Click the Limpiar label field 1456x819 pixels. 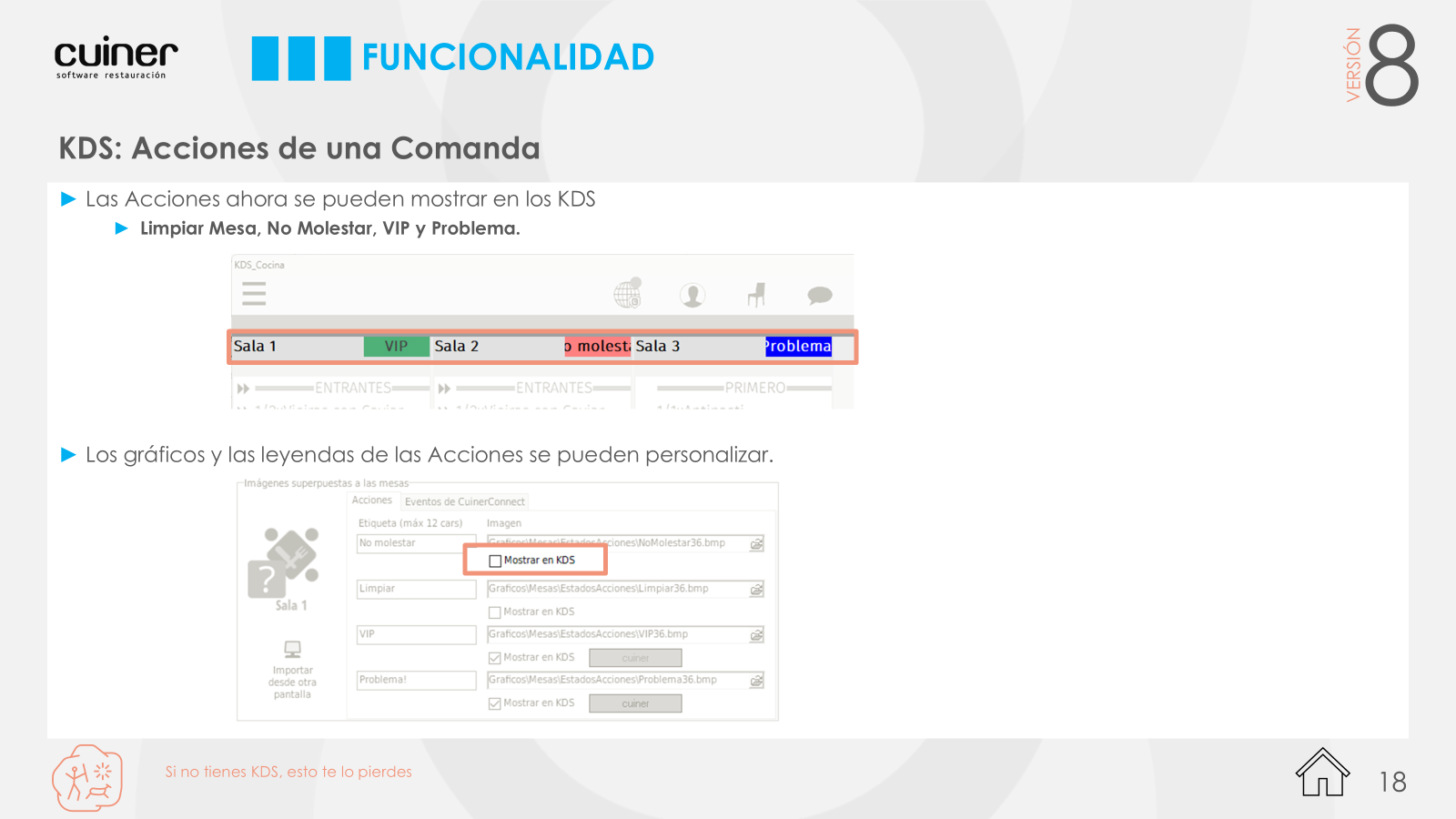pyautogui.click(x=416, y=589)
